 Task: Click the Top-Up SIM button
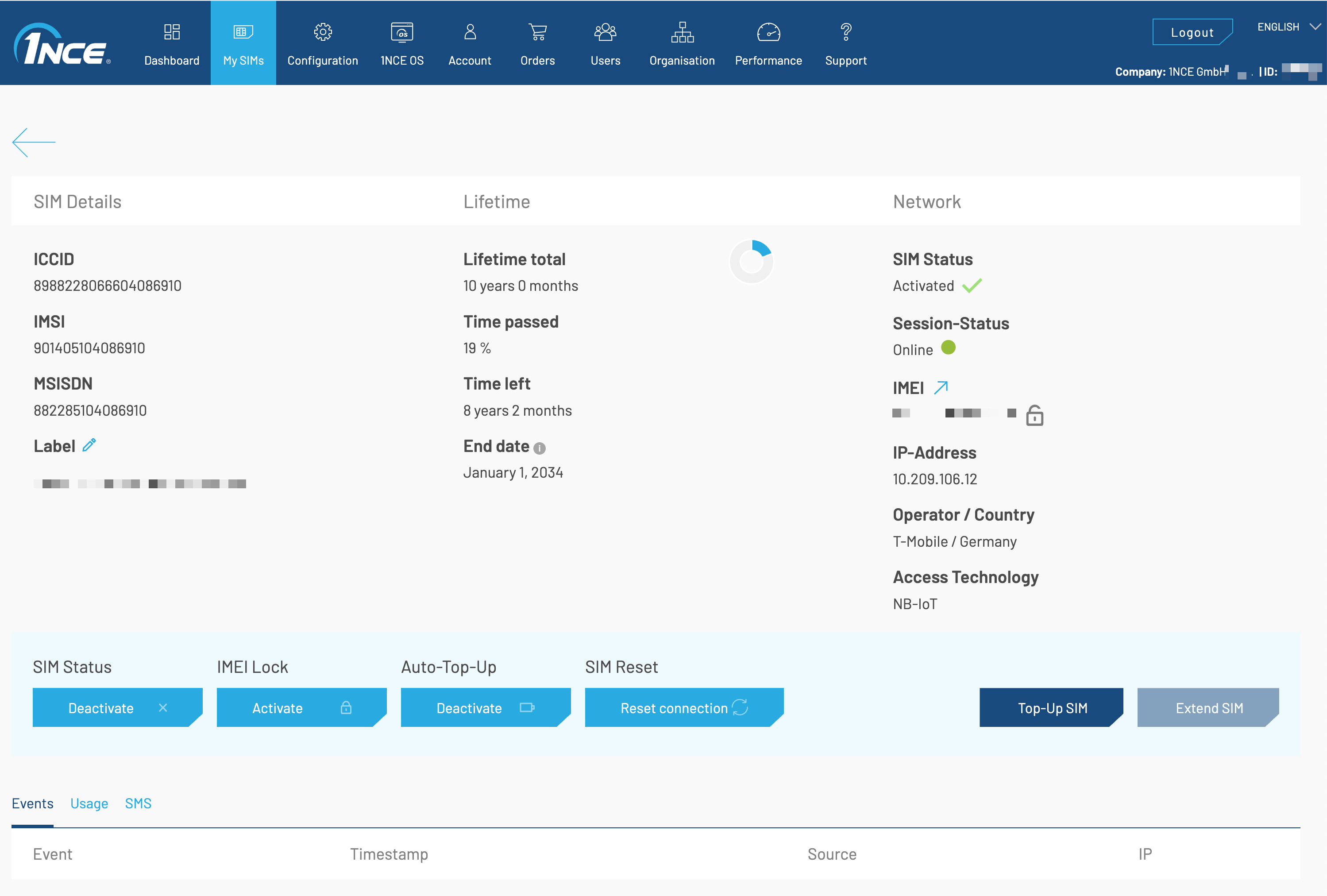coord(1051,707)
